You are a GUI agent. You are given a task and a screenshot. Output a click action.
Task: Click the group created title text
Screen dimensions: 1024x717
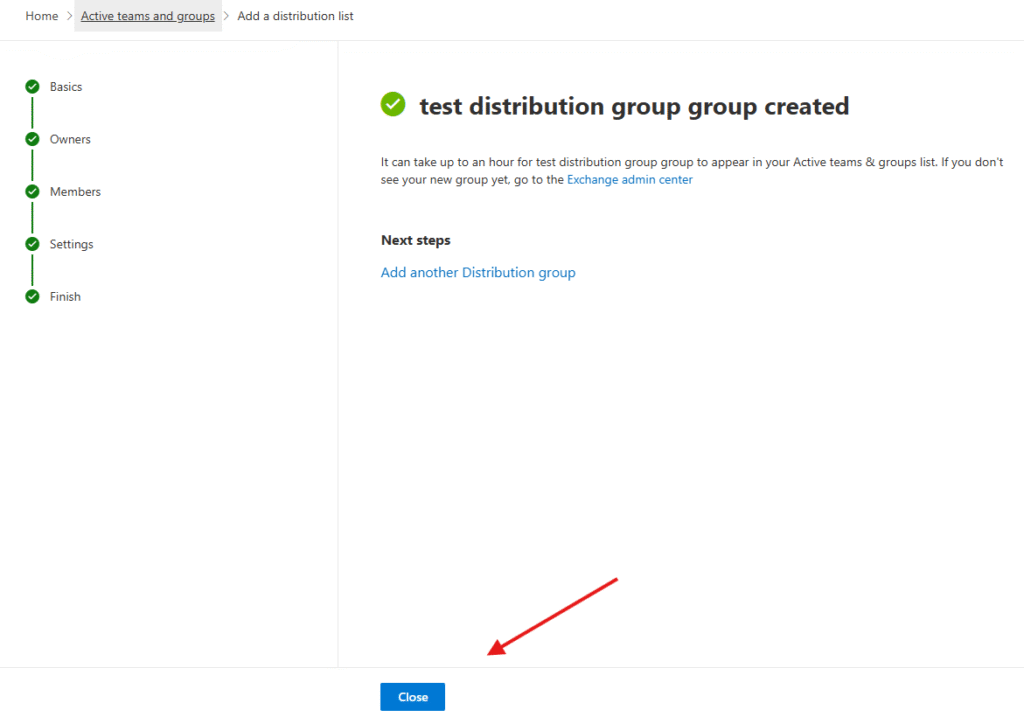pyautogui.click(x=634, y=106)
